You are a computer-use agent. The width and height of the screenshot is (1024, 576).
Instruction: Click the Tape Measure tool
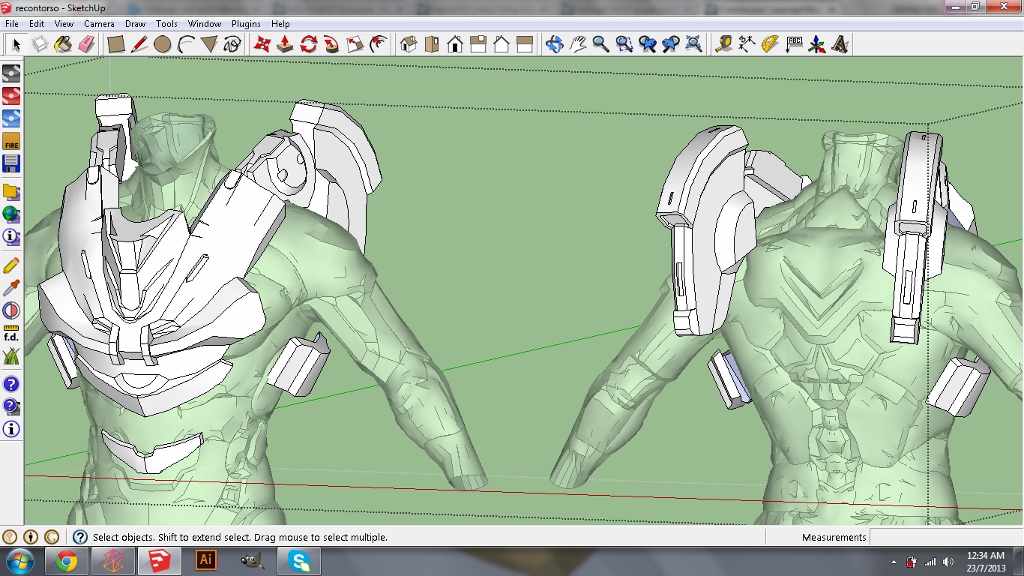click(723, 44)
